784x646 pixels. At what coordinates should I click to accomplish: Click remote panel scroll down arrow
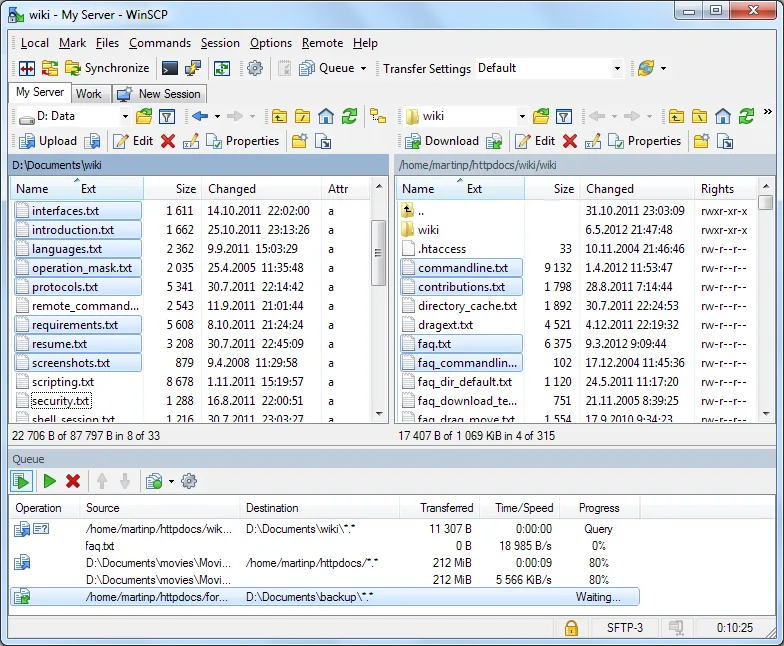click(766, 414)
